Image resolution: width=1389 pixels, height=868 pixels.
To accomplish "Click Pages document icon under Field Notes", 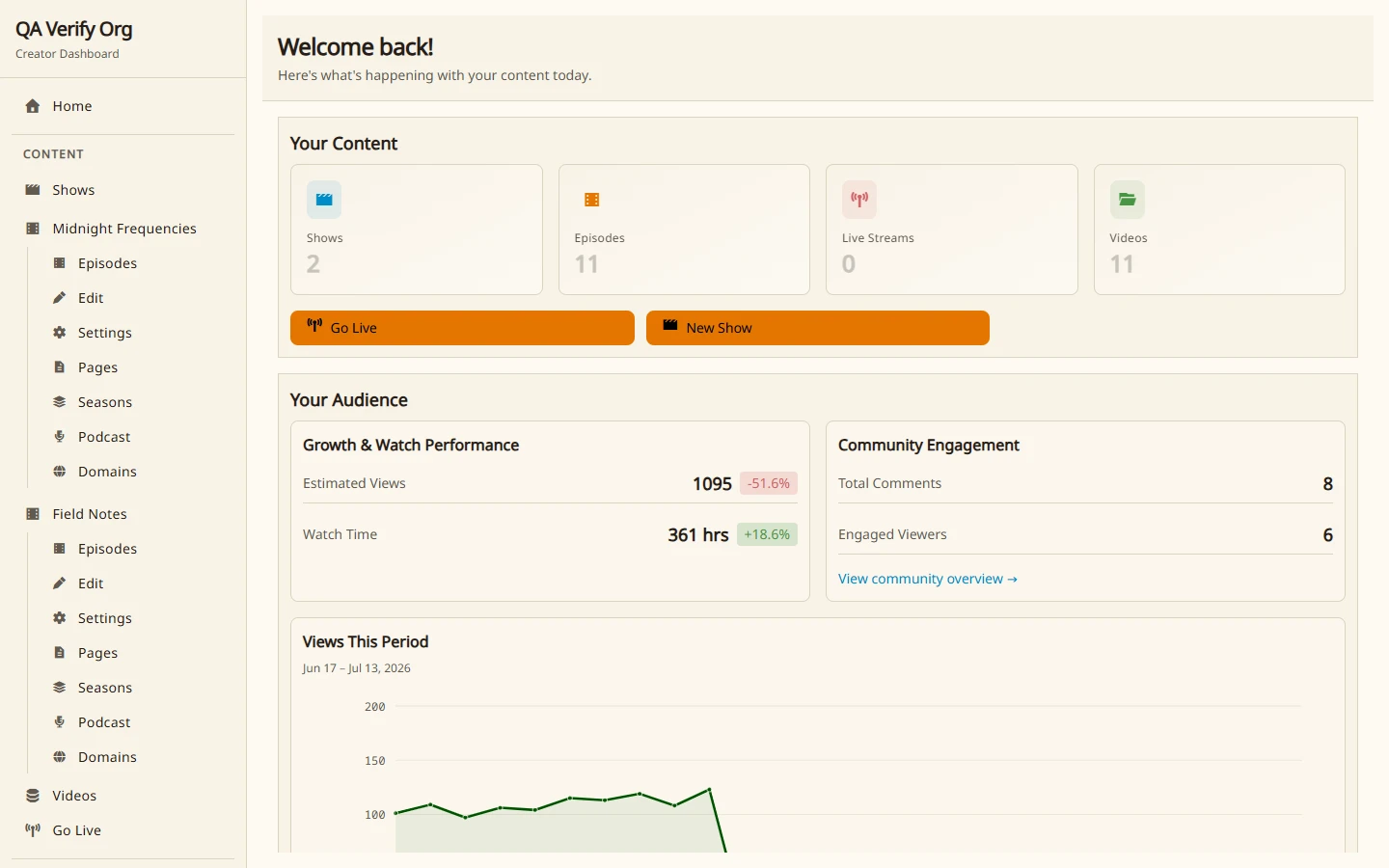I will coord(60,653).
